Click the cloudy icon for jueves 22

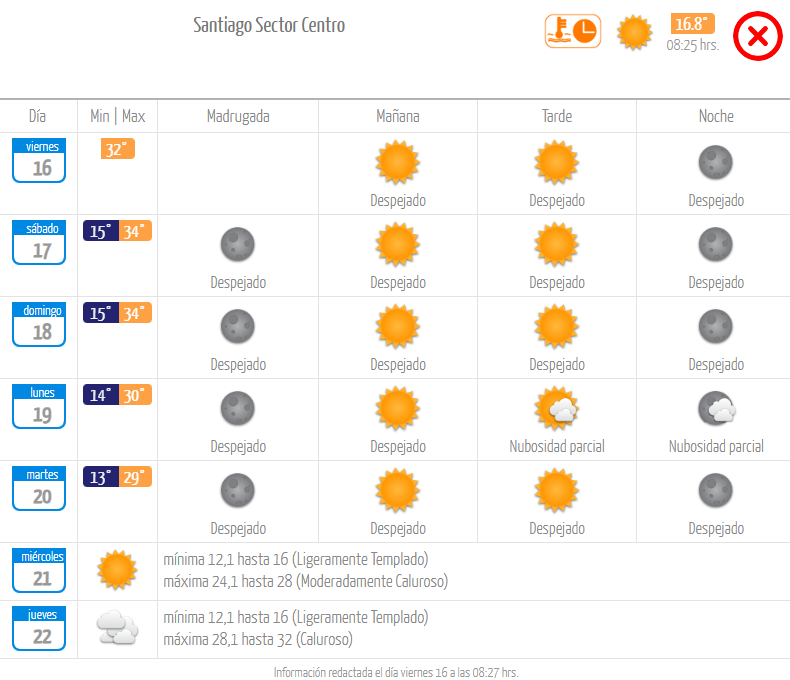pyautogui.click(x=117, y=628)
